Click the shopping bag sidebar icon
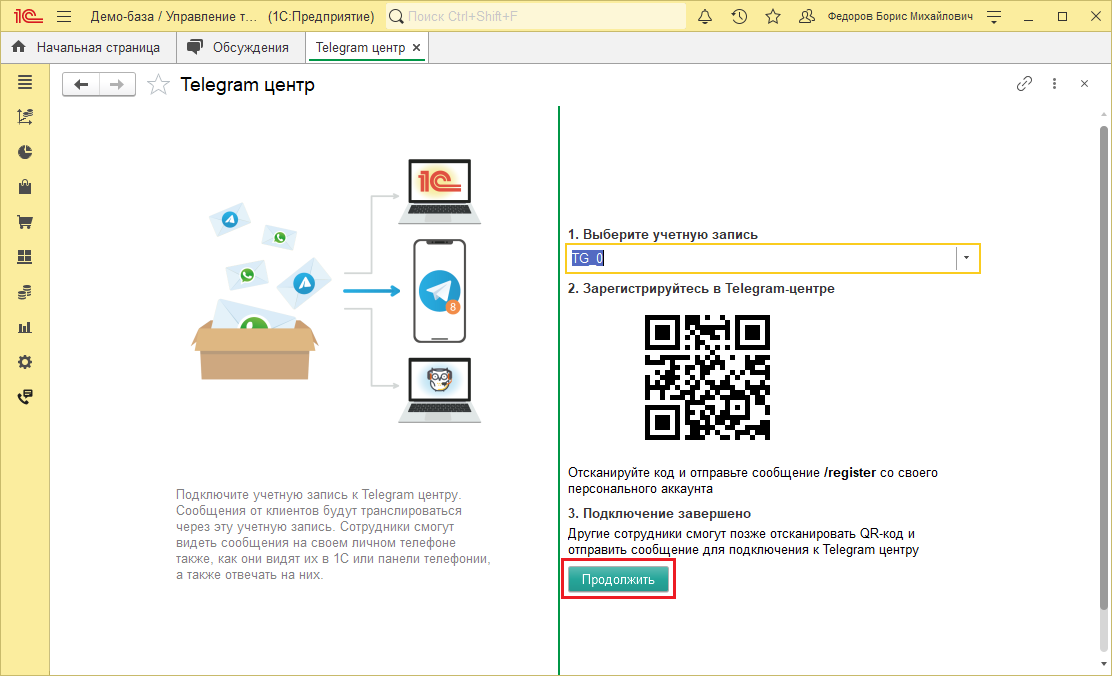The image size is (1112, 677). tap(25, 187)
